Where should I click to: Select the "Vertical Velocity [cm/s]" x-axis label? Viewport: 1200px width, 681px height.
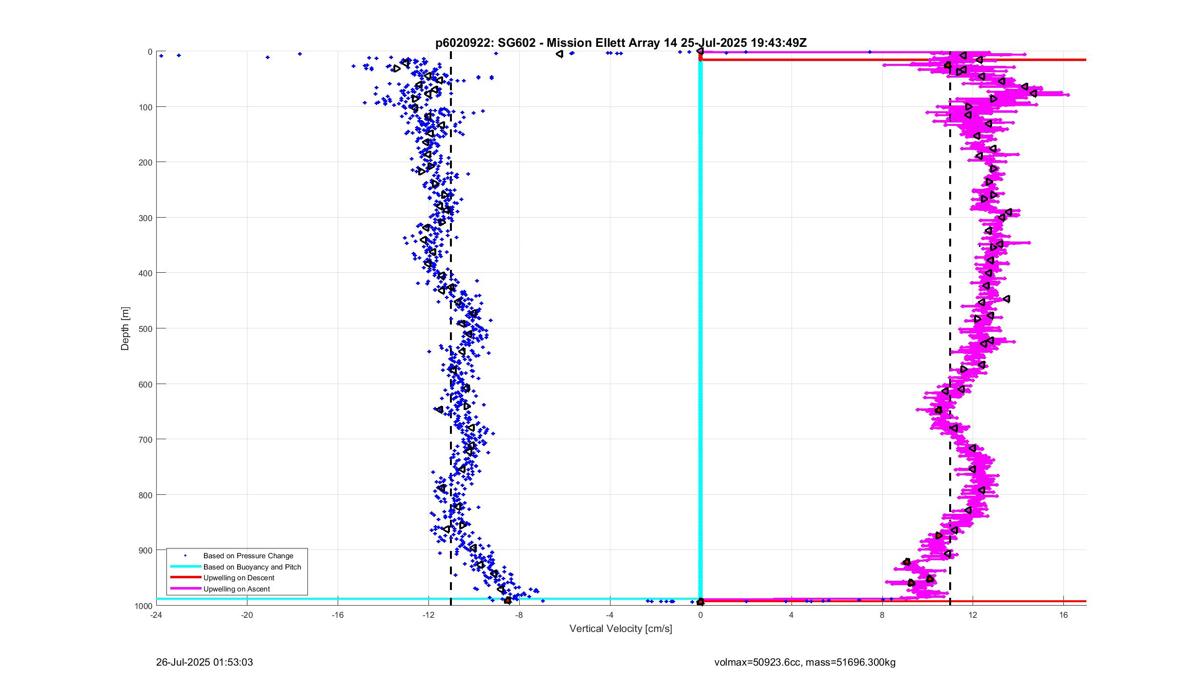pos(621,629)
